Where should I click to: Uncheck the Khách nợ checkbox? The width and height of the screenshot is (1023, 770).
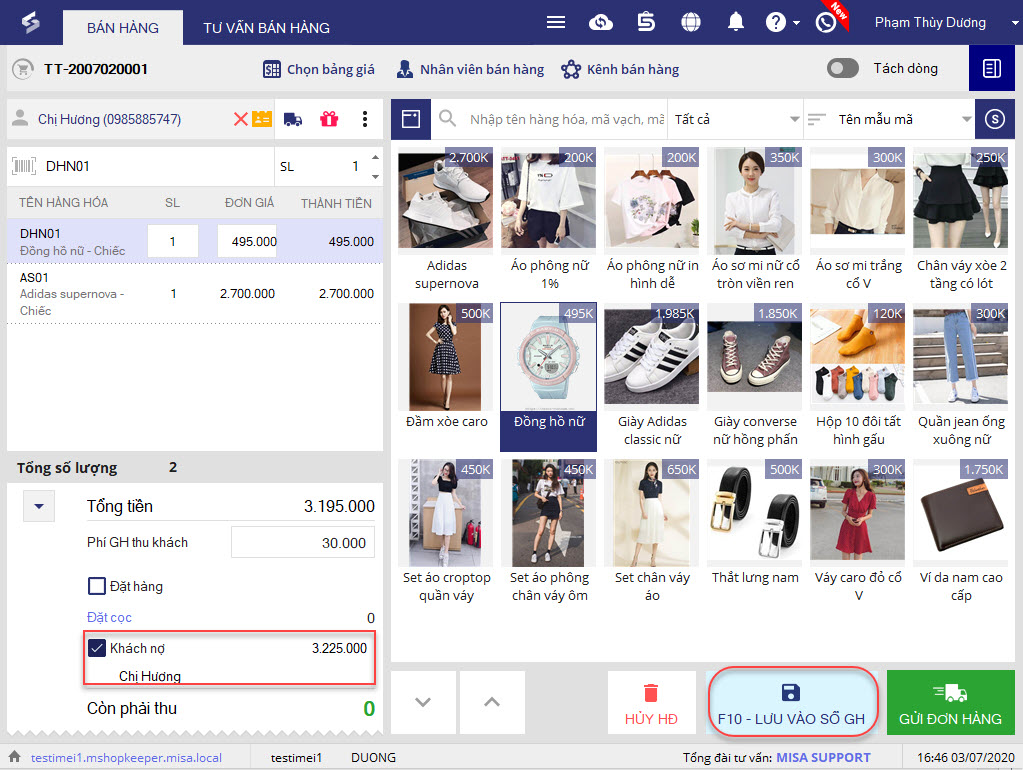pyautogui.click(x=97, y=648)
